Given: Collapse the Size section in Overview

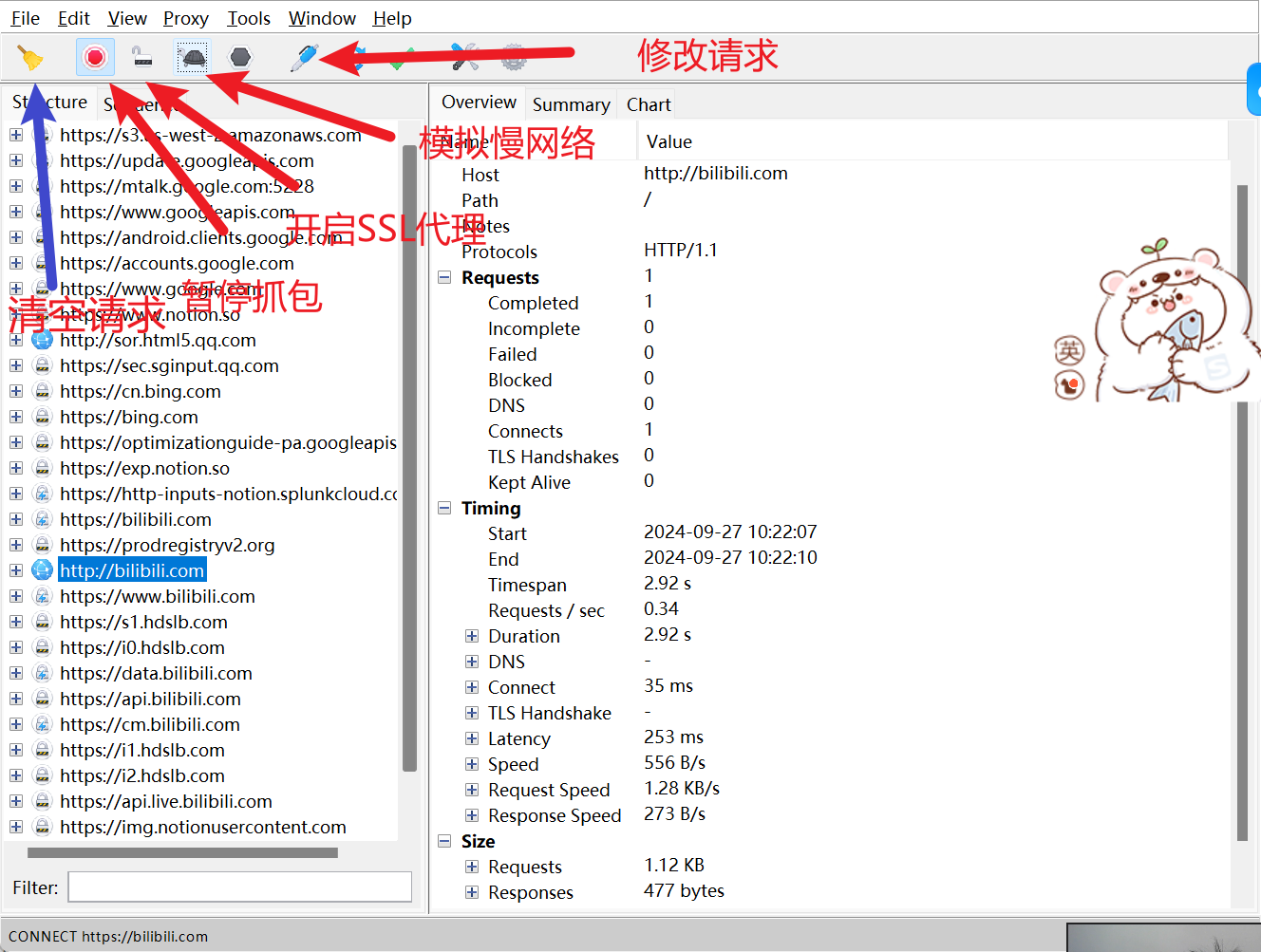Looking at the screenshot, I should (444, 841).
